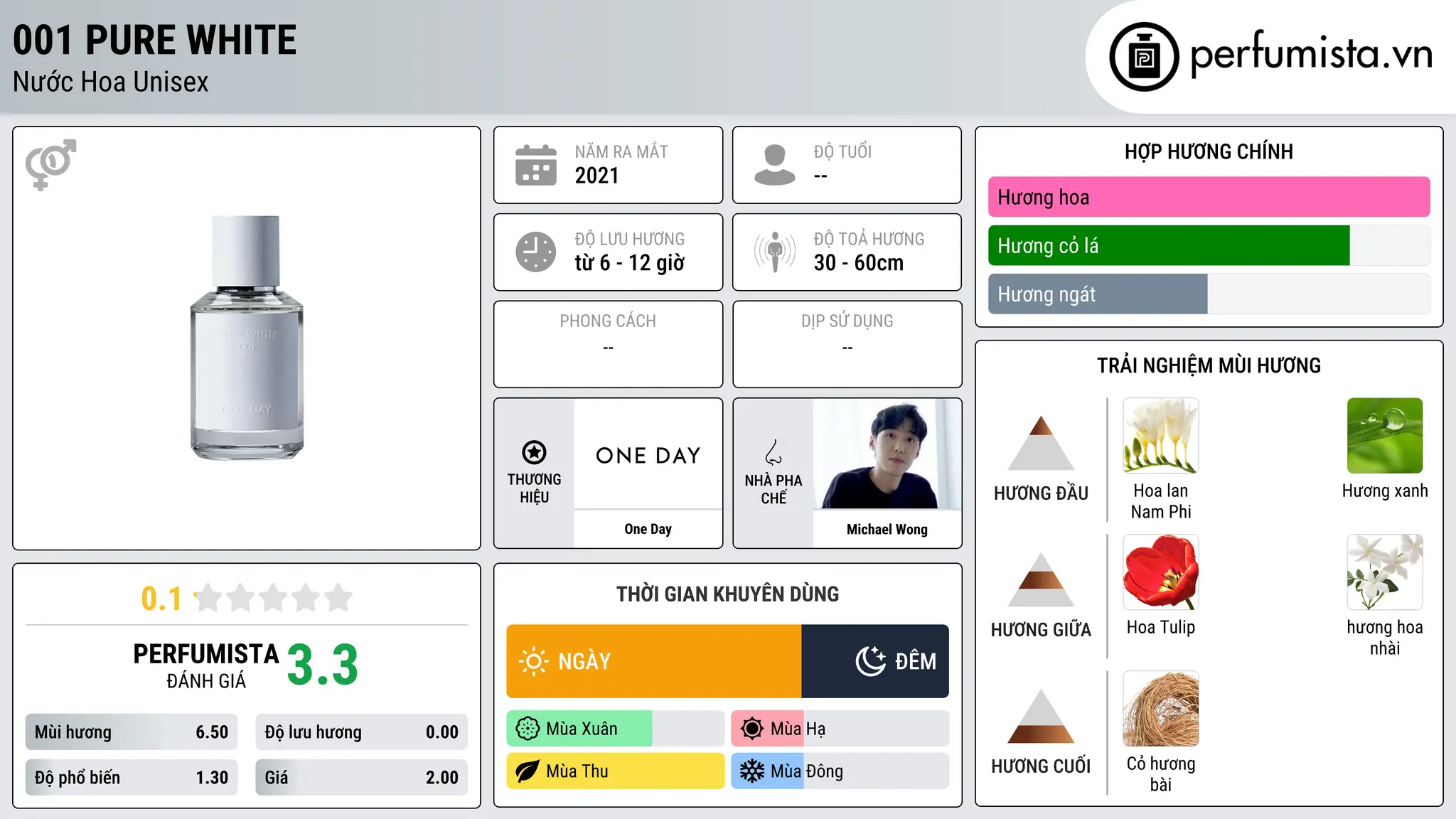Click the star rating row next to 0.1
This screenshot has width=1456, height=819.
[x=274, y=598]
